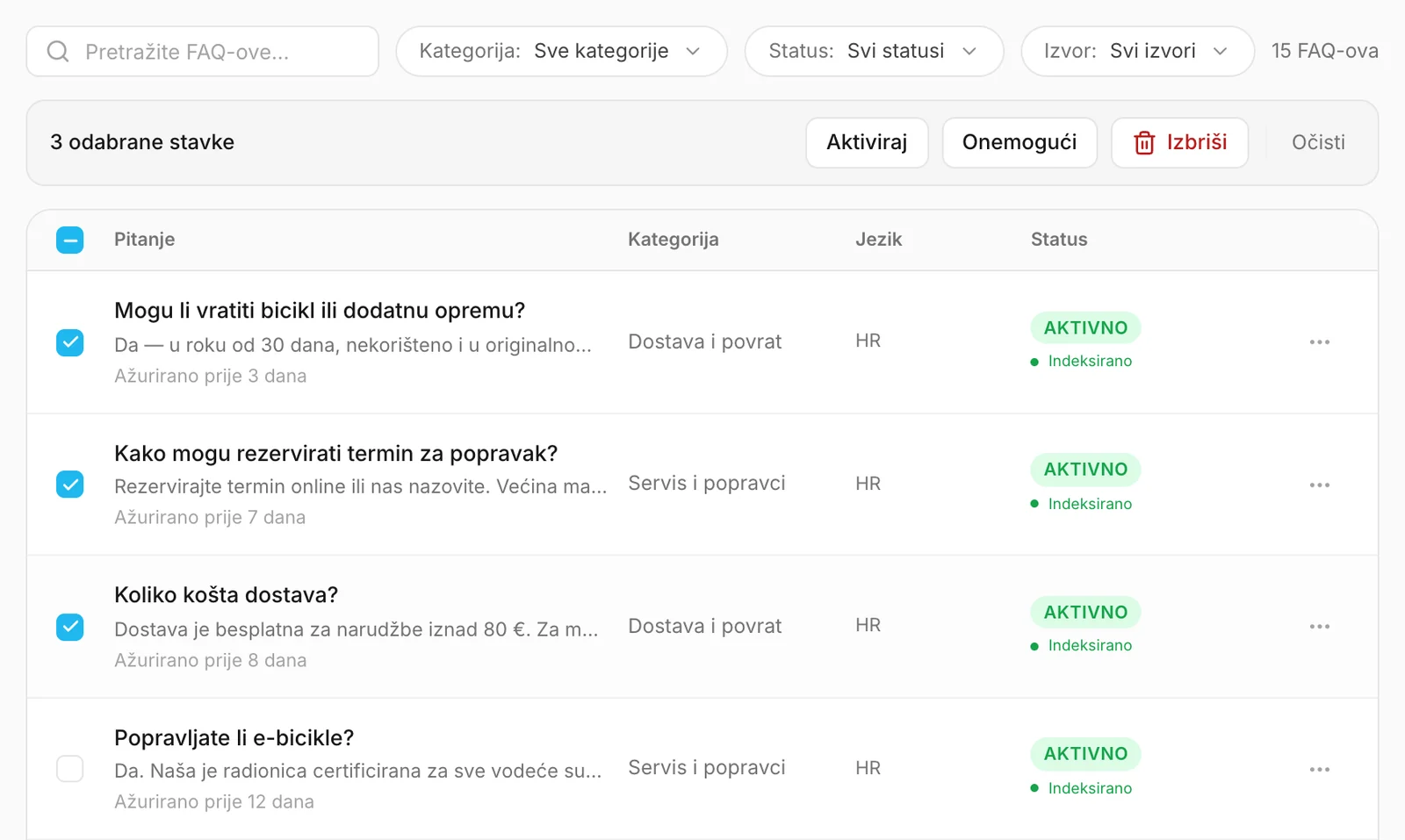Open the Izvor filter dropdown
The width and height of the screenshot is (1405, 840).
pyautogui.click(x=1137, y=51)
